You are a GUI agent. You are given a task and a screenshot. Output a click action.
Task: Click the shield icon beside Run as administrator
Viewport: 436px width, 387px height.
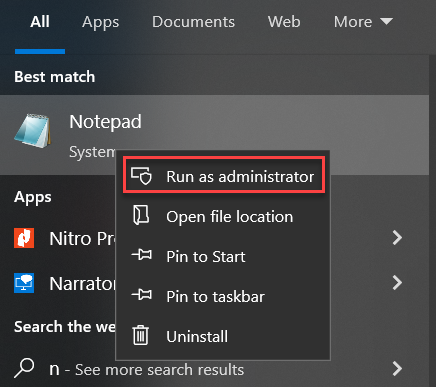tap(141, 176)
